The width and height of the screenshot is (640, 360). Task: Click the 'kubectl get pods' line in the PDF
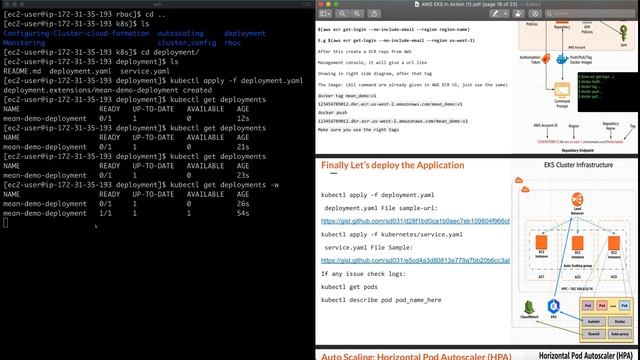click(x=349, y=287)
